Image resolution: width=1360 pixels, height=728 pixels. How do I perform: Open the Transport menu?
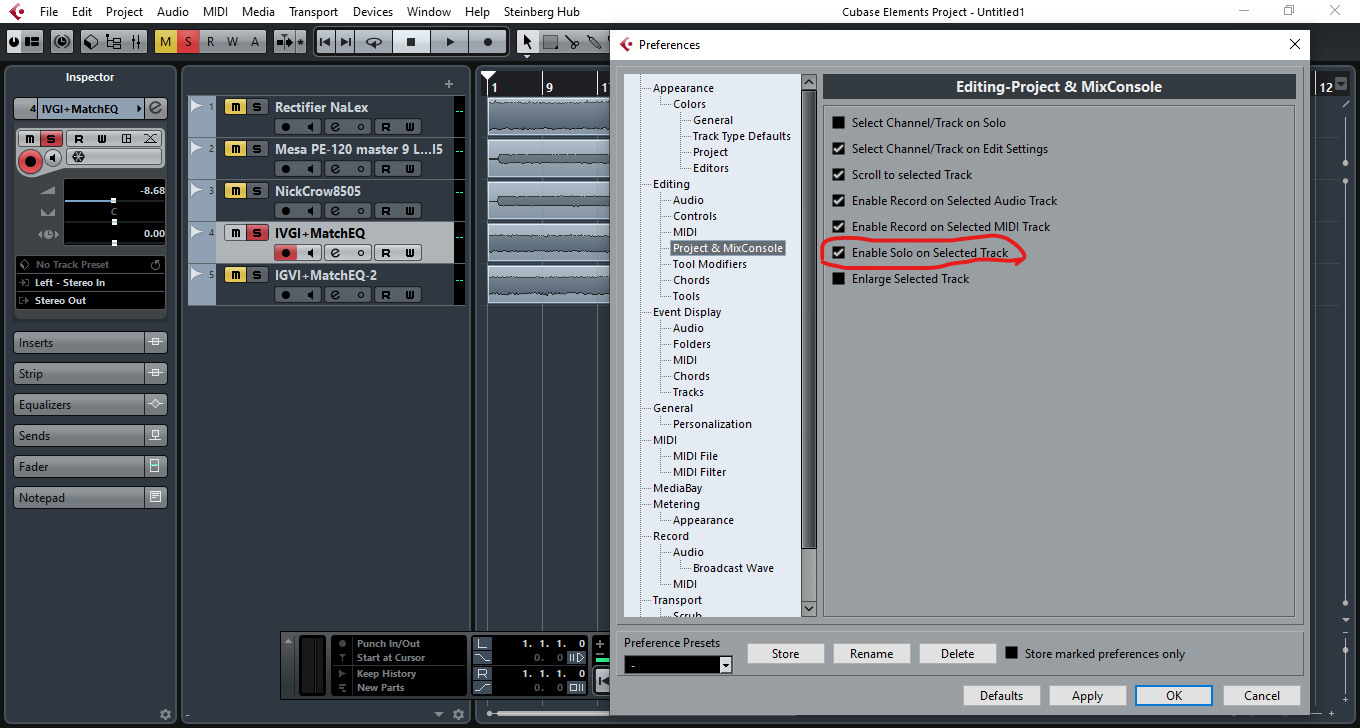tap(313, 12)
